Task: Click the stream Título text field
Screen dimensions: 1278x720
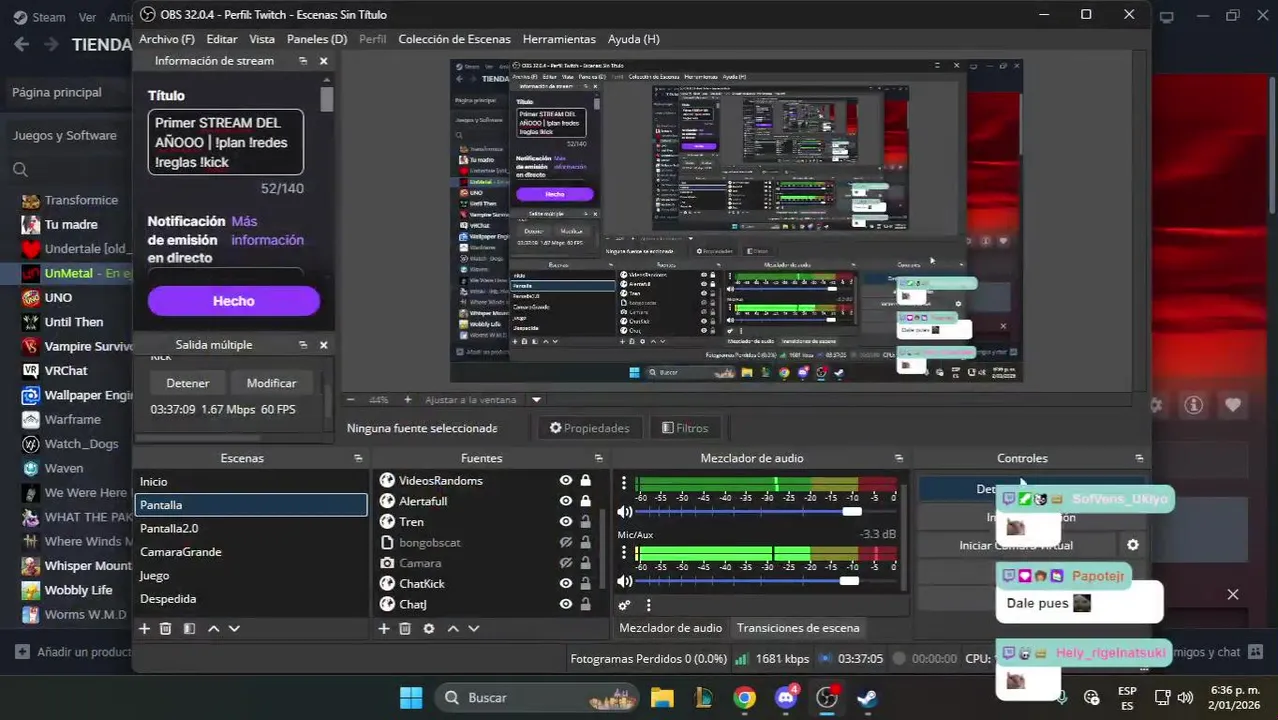Action: 226,142
